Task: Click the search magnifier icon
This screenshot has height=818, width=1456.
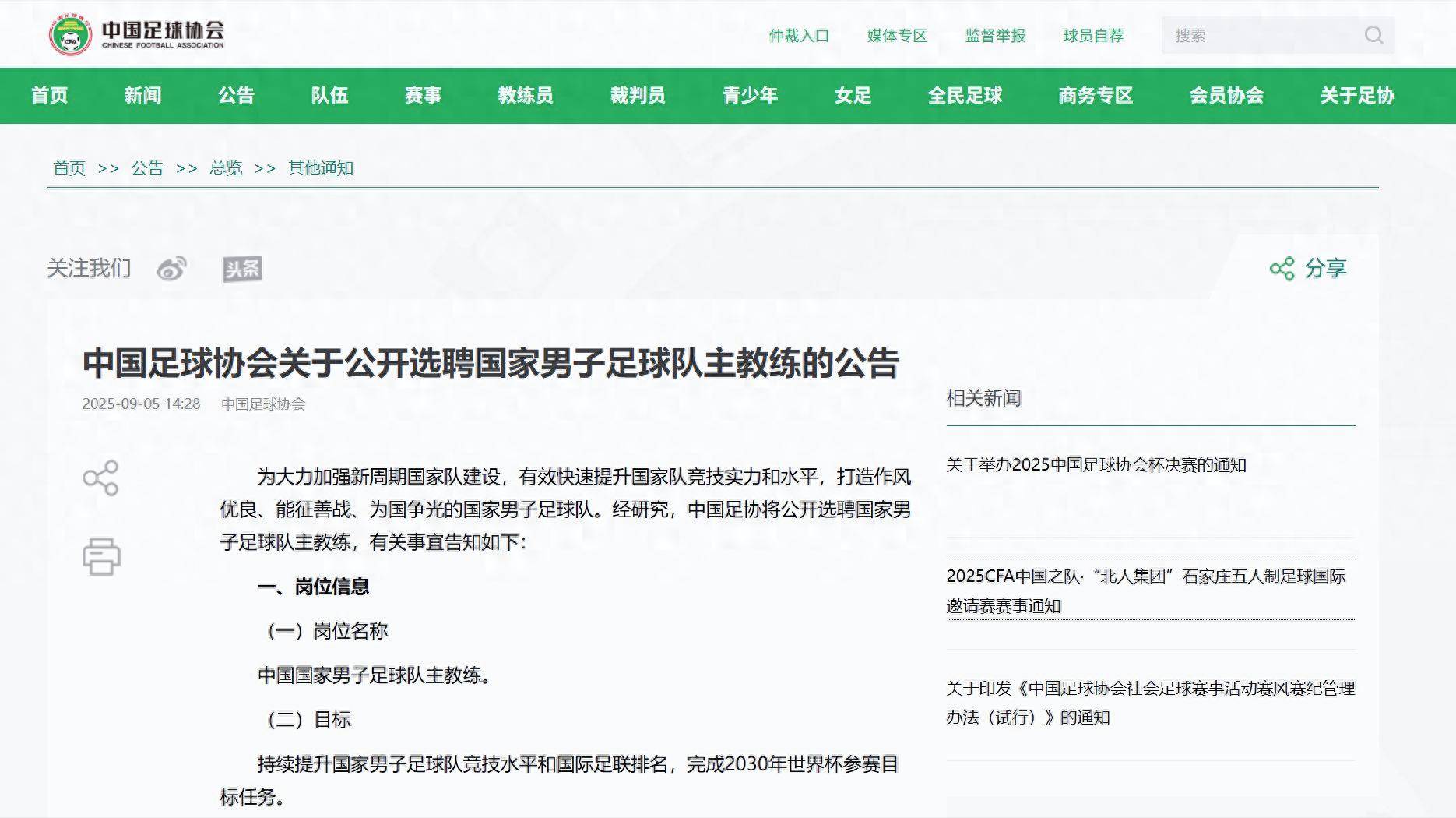Action: coord(1373,35)
